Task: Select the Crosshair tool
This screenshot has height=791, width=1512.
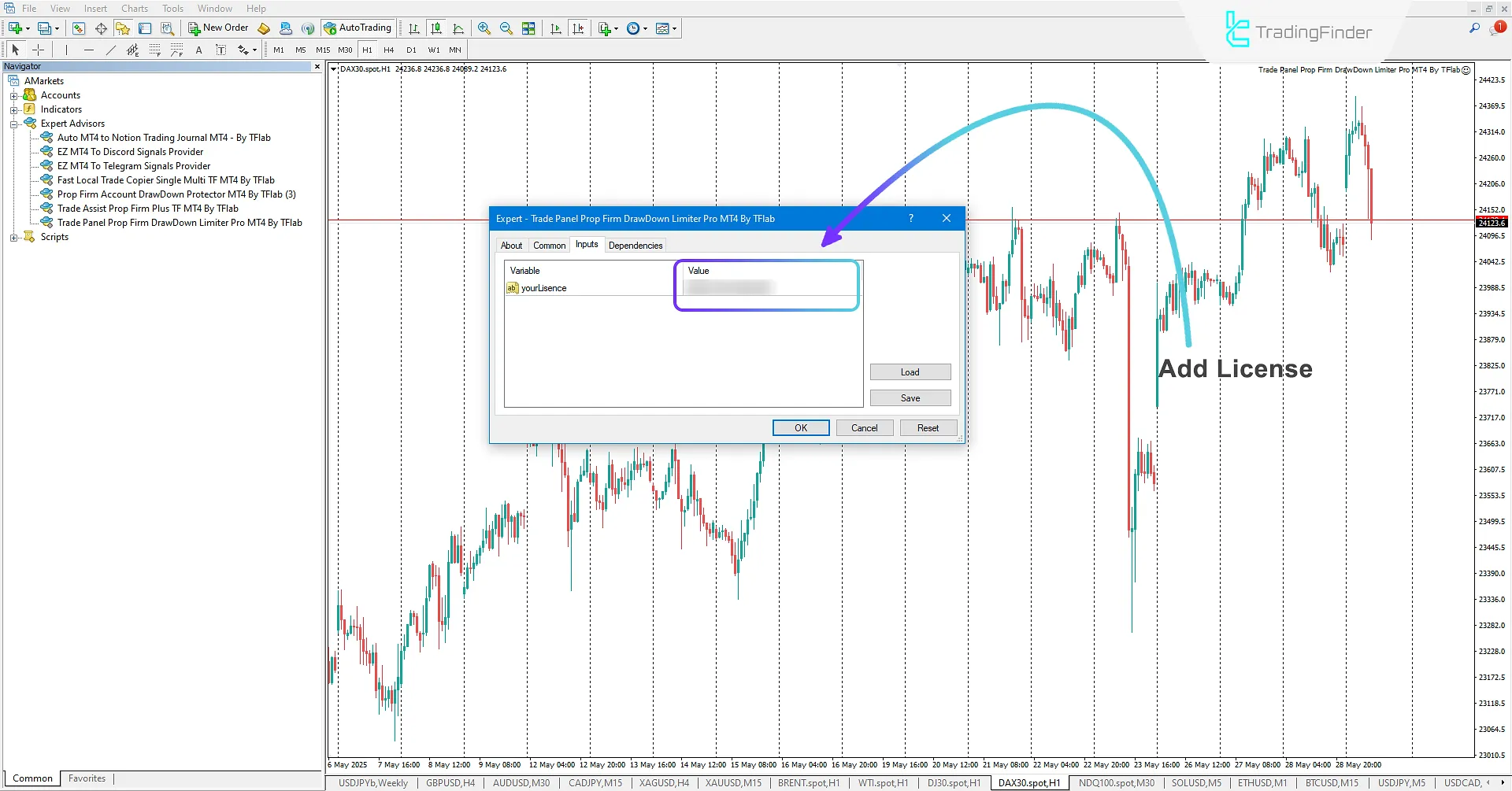Action: 39,49
